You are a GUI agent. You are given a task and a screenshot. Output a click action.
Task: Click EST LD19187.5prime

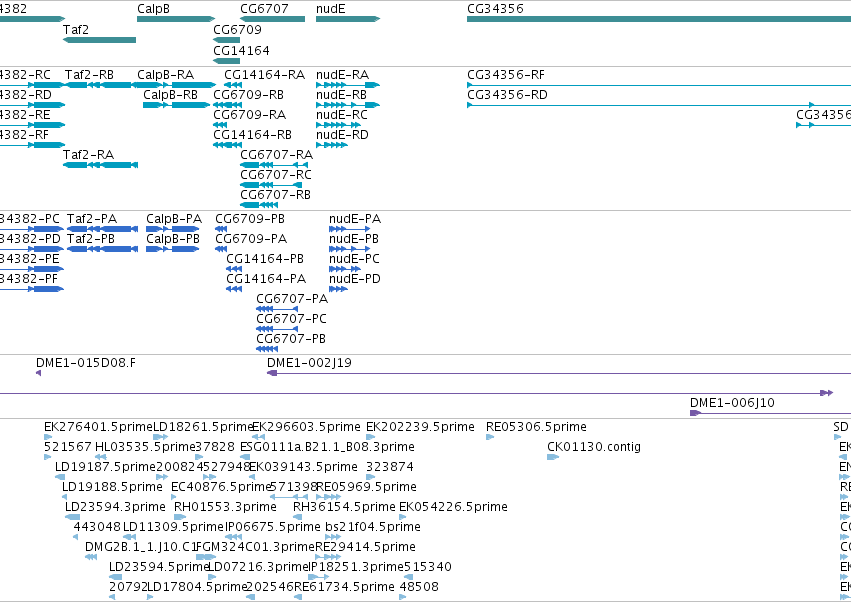tap(60, 477)
